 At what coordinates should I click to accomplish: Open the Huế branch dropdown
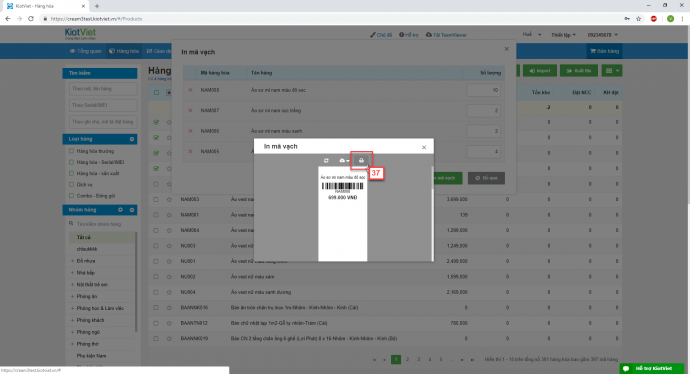531,34
